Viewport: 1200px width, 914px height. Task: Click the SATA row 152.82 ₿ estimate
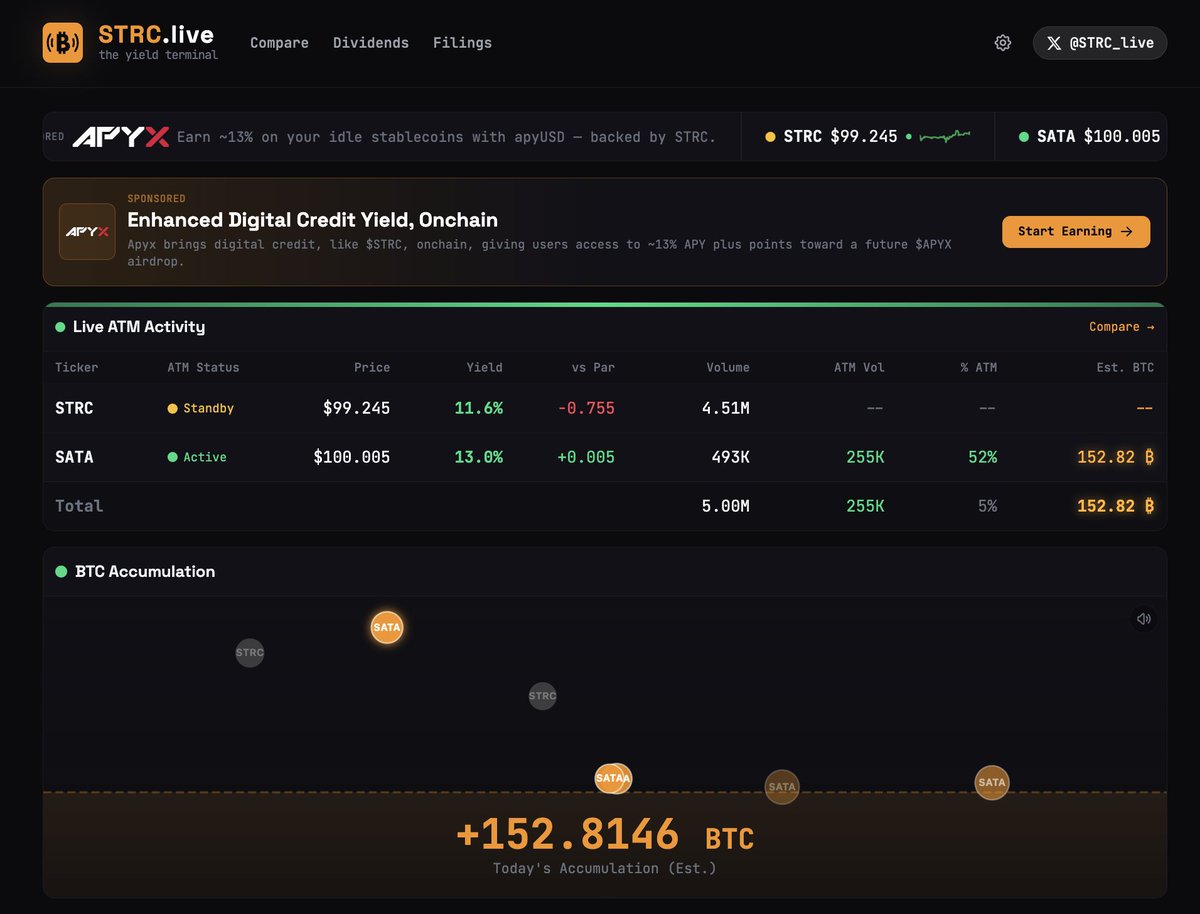(x=1116, y=457)
